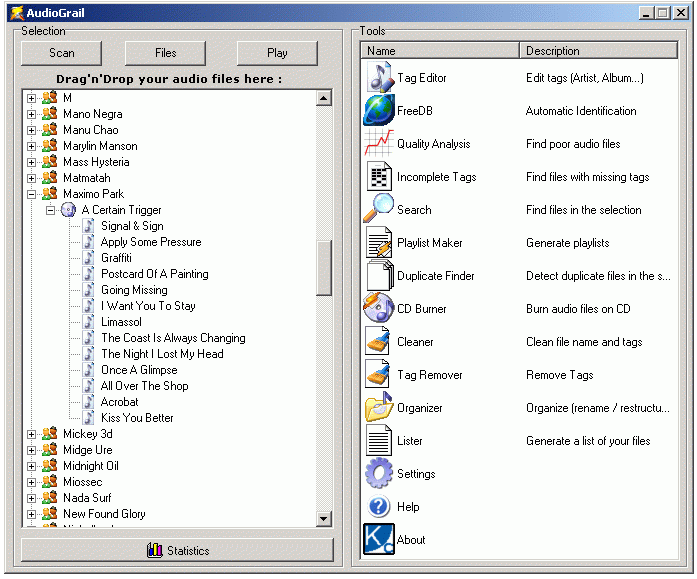Click the Play button

pyautogui.click(x=277, y=53)
